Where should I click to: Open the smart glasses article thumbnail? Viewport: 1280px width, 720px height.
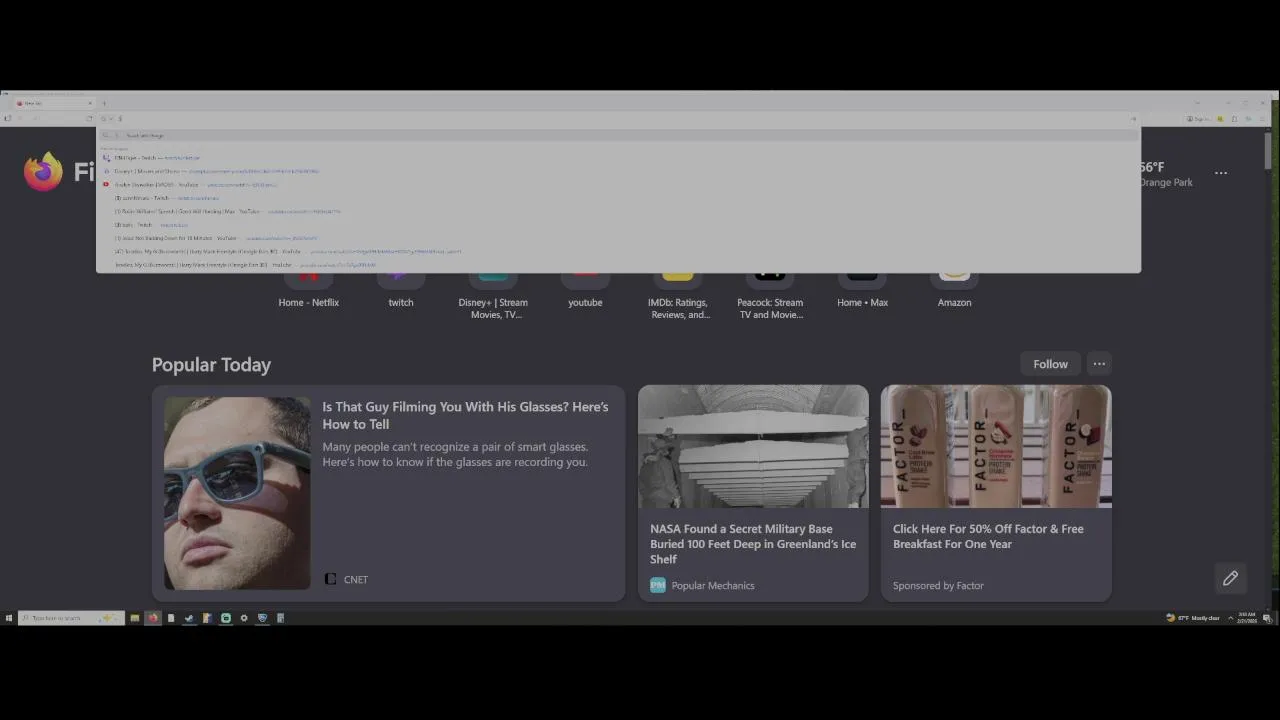237,493
